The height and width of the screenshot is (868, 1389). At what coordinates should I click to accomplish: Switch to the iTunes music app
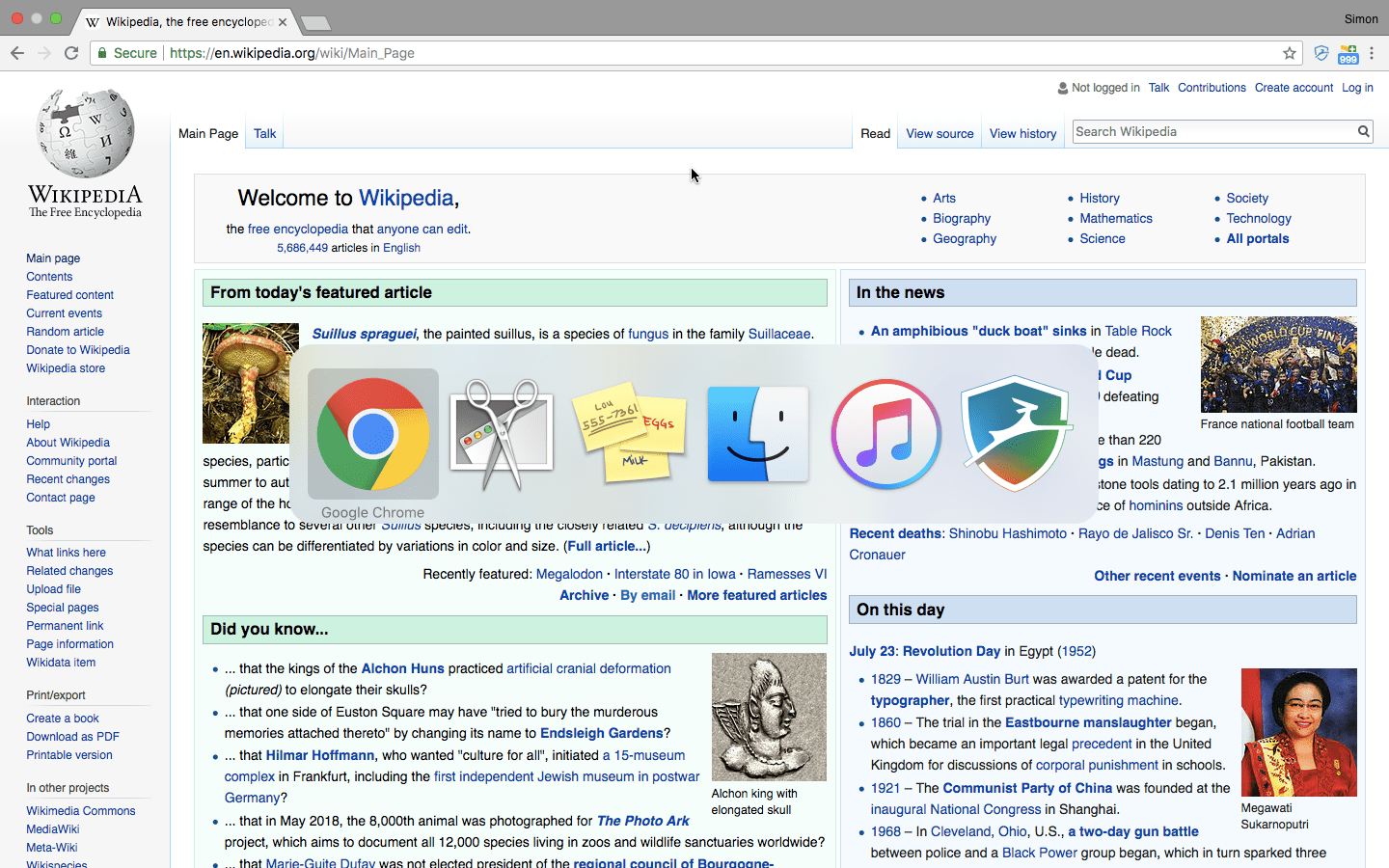point(885,434)
